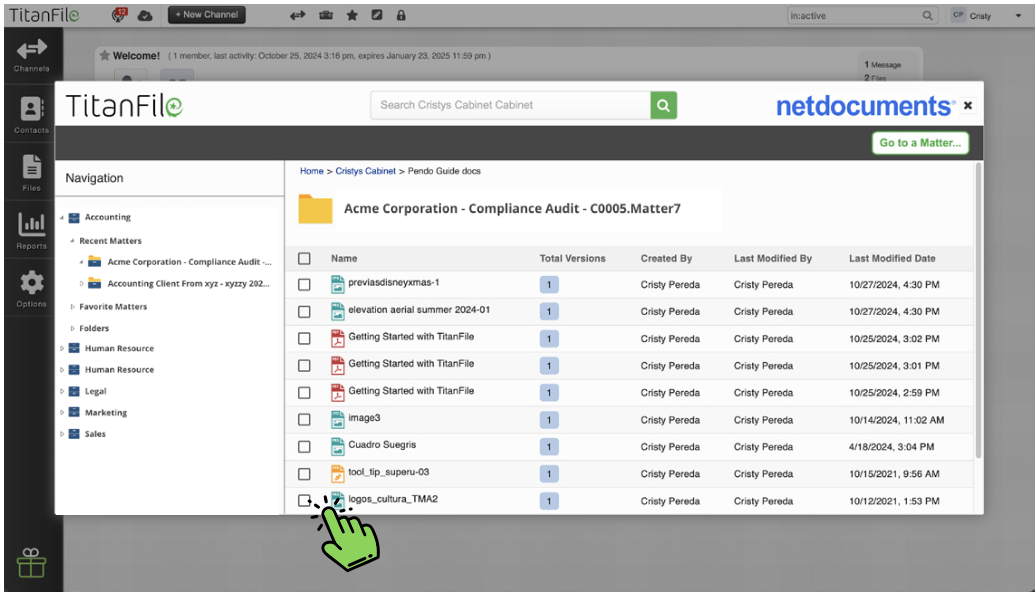This screenshot has height=594, width=1036.
Task: Click the file list vertical scrollbar
Action: [978, 311]
